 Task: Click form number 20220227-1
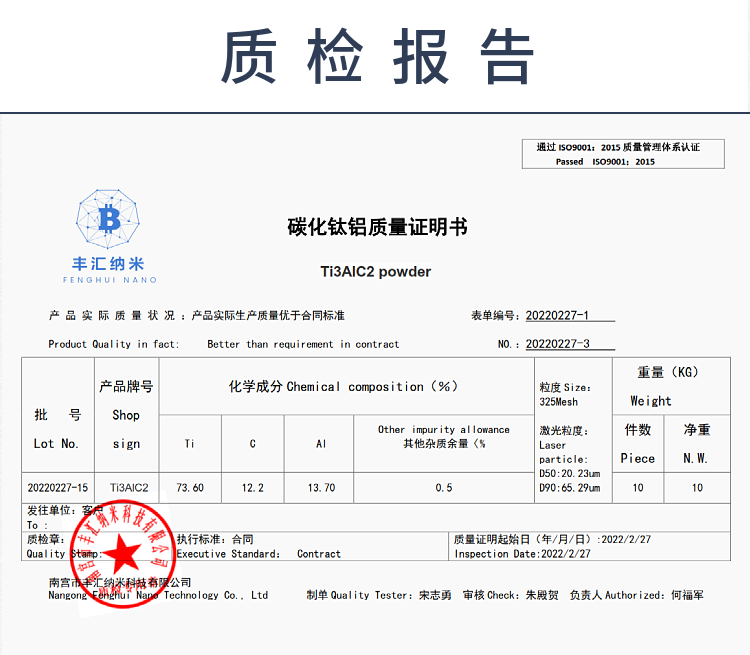pos(557,315)
